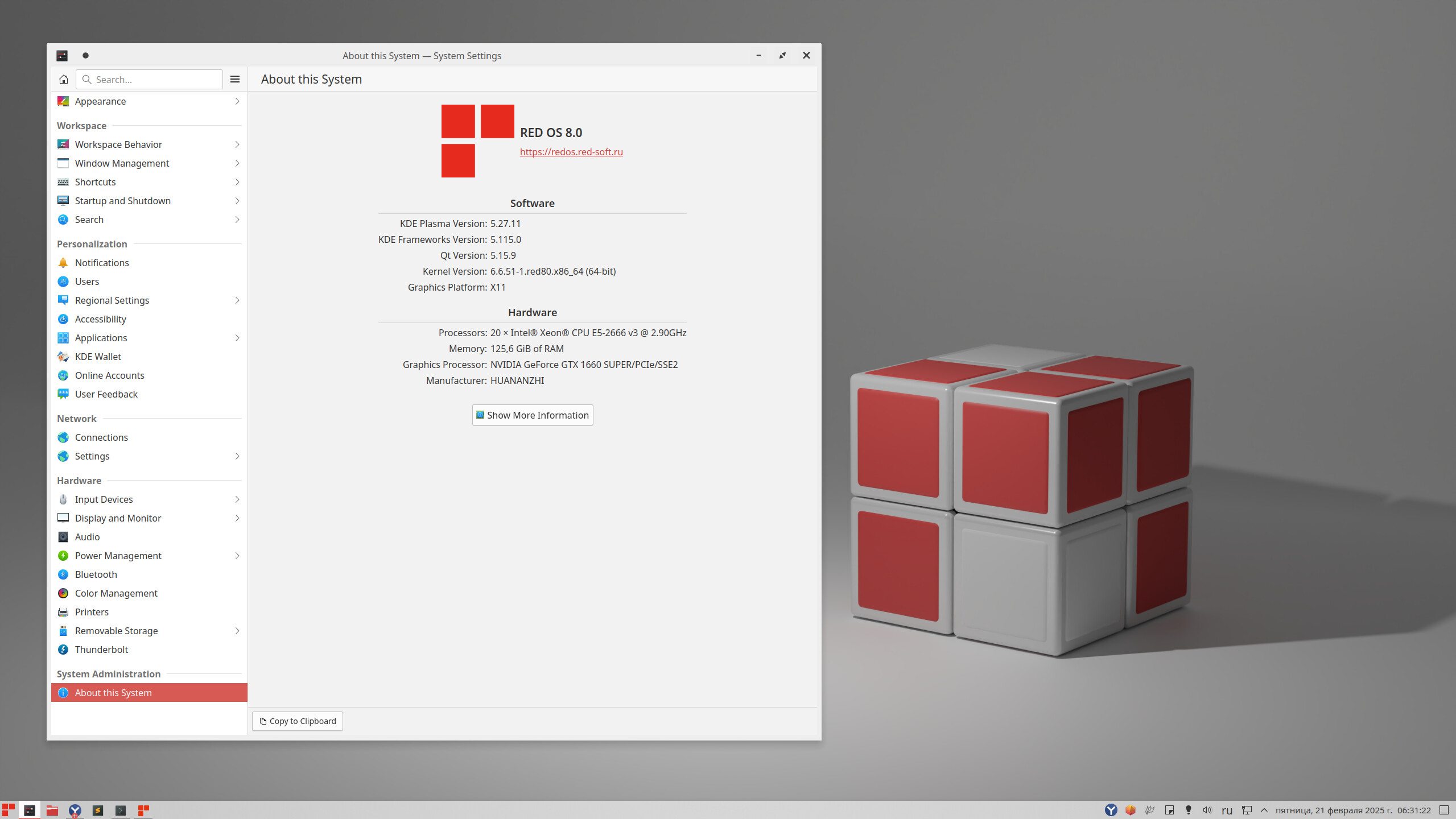
Task: Click the volume icon in the system tray
Action: click(1207, 810)
